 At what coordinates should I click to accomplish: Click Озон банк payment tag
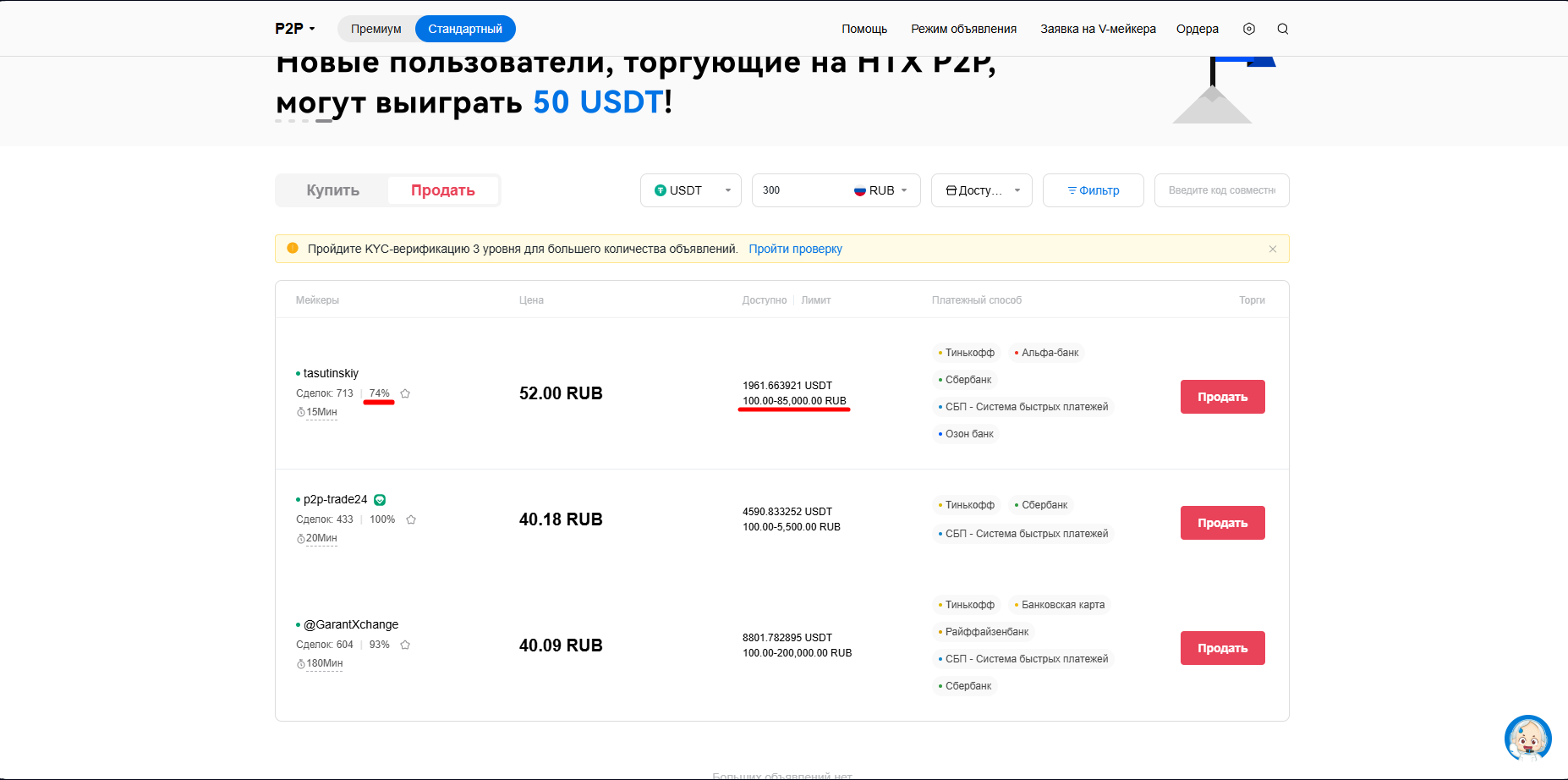[966, 434]
